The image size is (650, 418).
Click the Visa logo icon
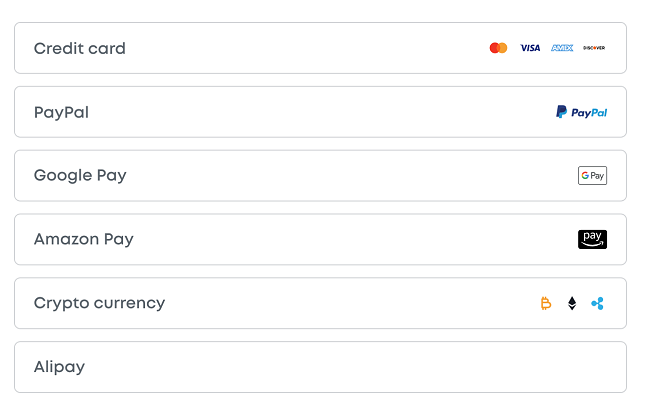530,48
